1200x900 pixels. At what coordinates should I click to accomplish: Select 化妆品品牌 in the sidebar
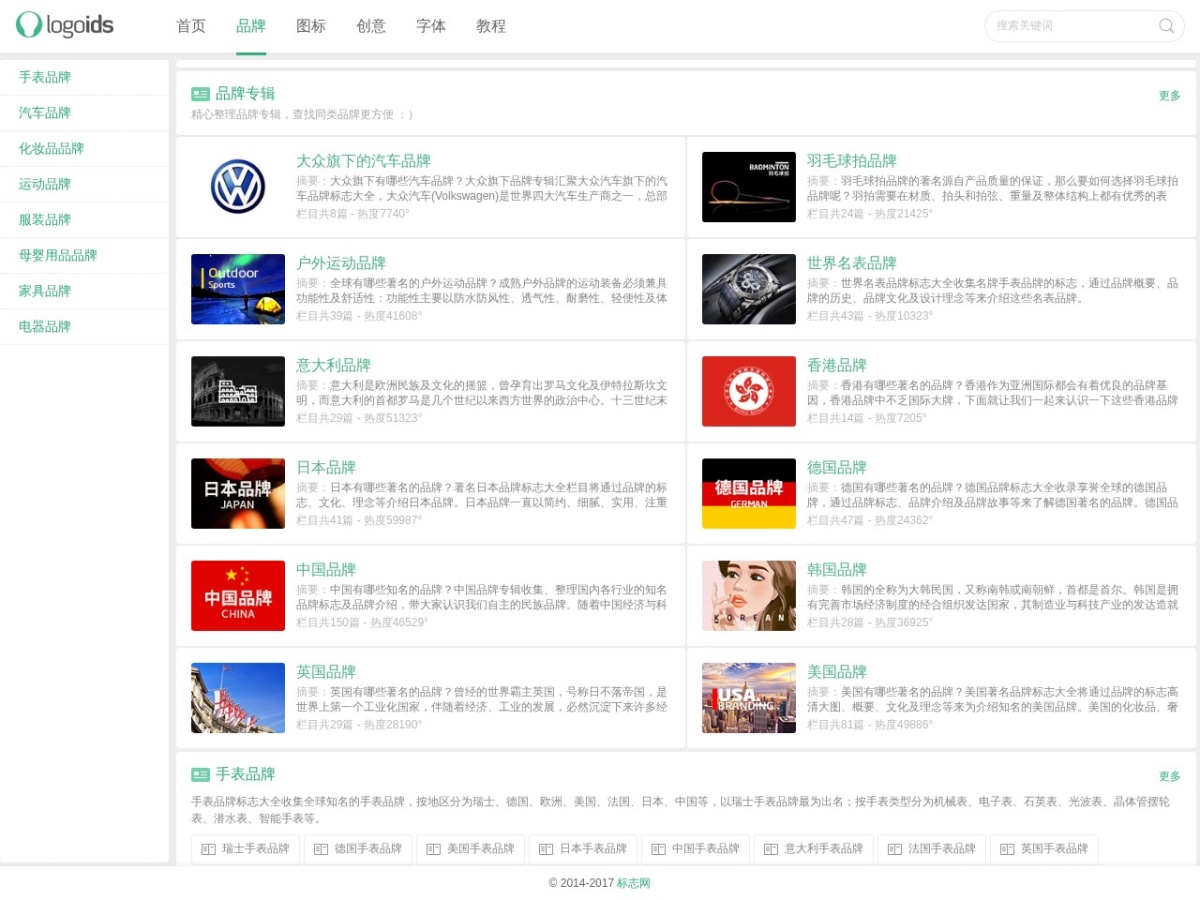click(84, 149)
